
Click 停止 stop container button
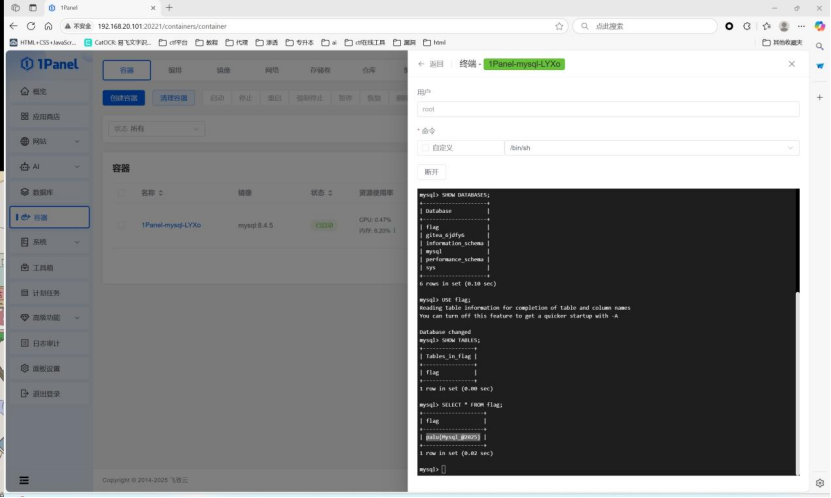246,98
